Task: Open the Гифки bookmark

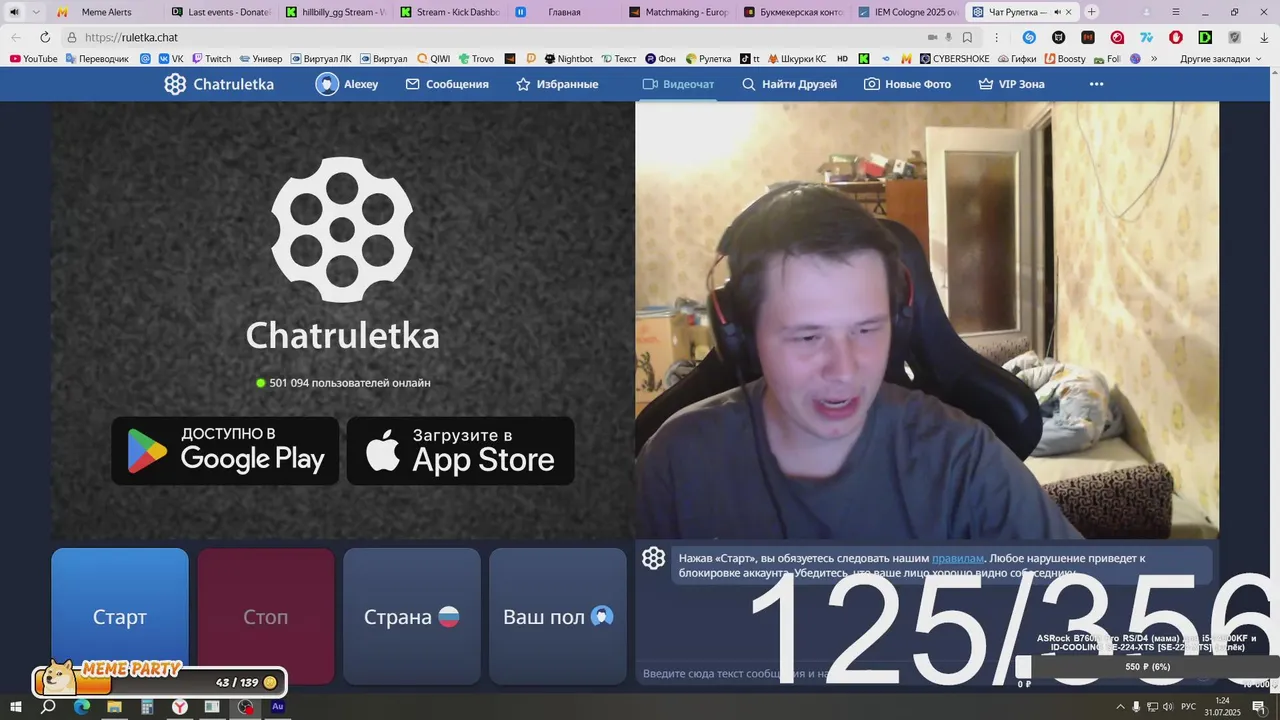Action: coord(1017,59)
